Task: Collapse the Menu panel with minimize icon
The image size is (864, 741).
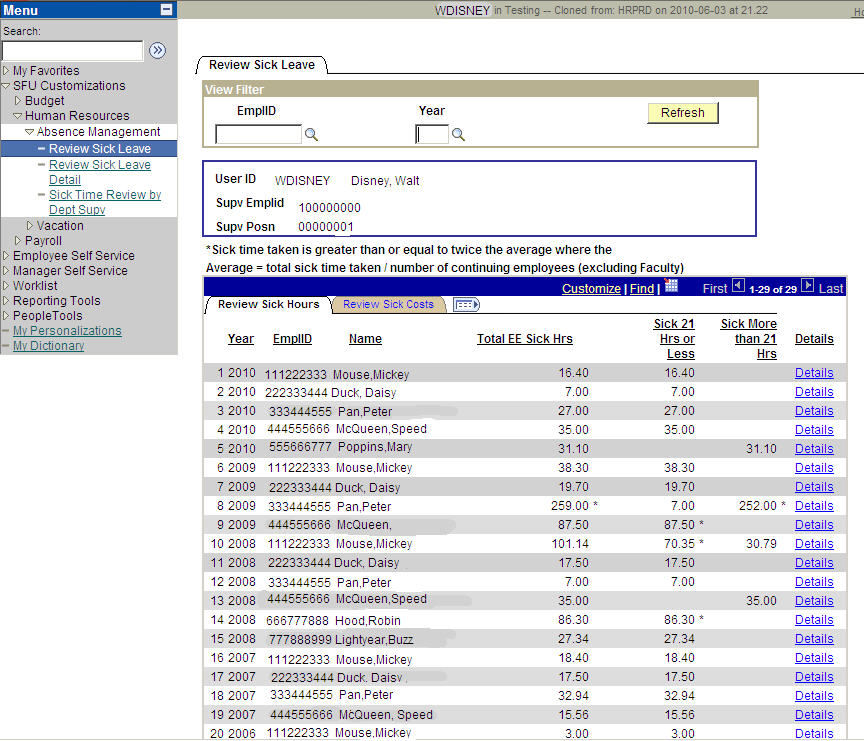Action: 166,10
